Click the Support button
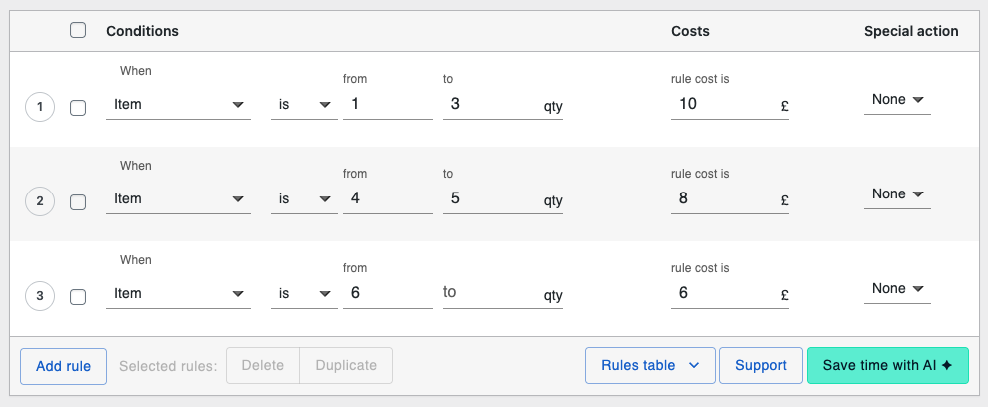 (760, 366)
